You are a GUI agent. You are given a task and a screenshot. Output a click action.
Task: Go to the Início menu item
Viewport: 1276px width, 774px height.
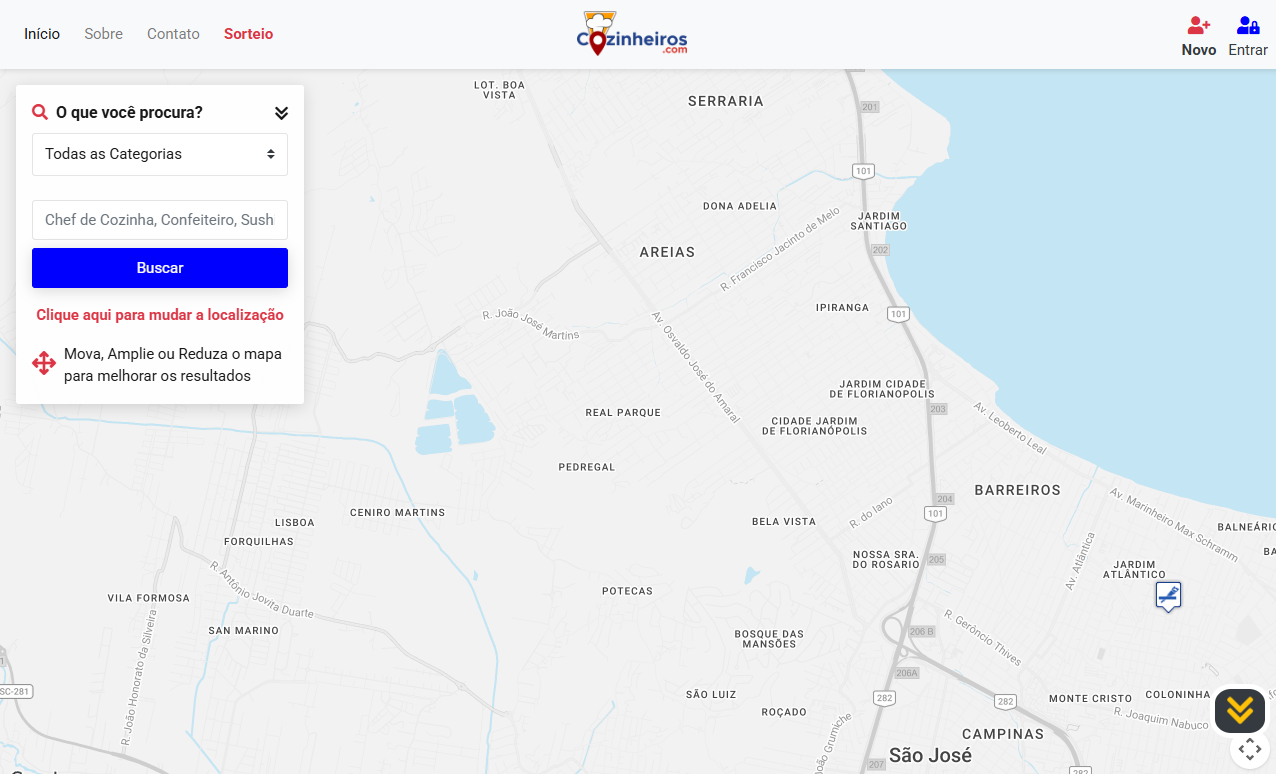click(42, 34)
